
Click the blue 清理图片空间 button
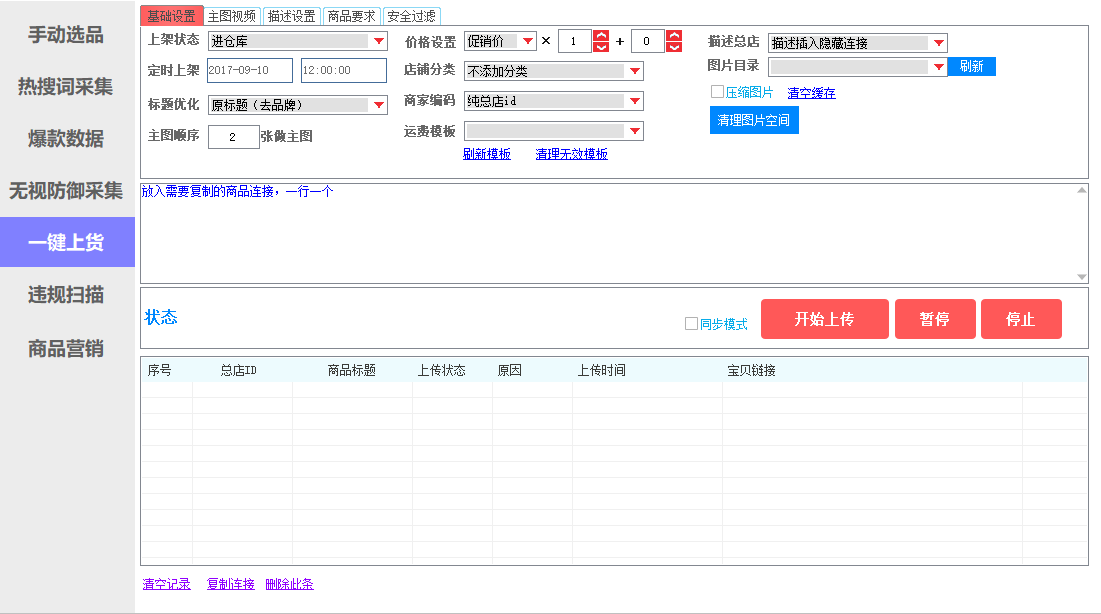(x=754, y=120)
